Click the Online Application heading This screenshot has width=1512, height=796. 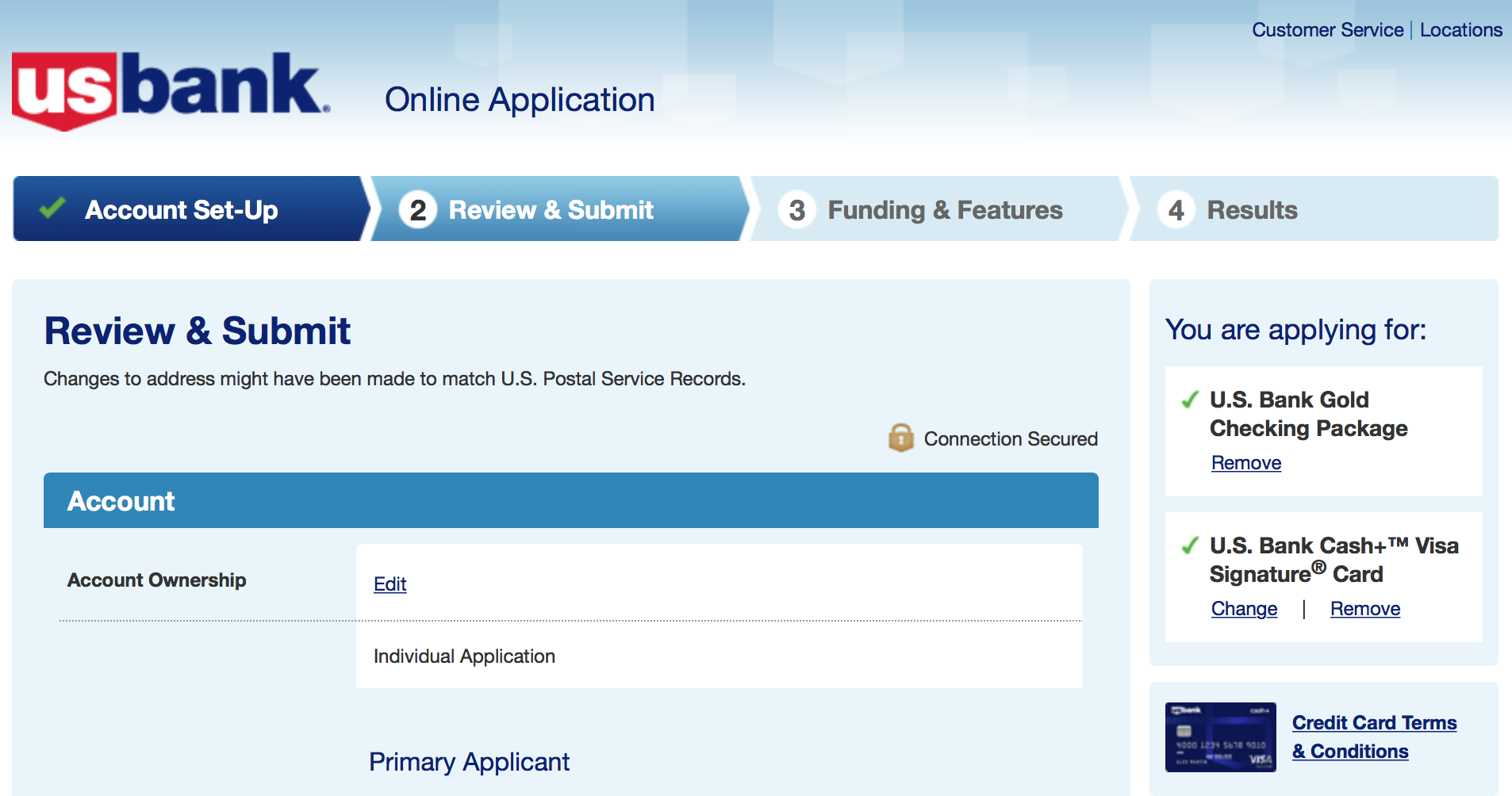click(x=520, y=100)
